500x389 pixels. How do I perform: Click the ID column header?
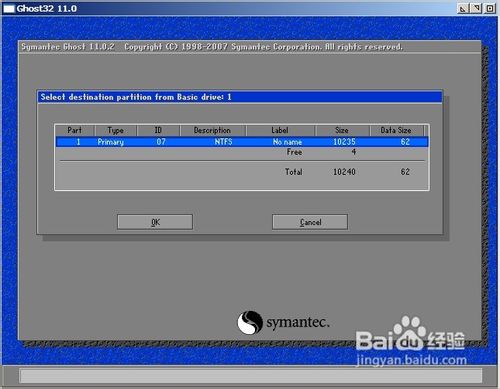tap(158, 130)
